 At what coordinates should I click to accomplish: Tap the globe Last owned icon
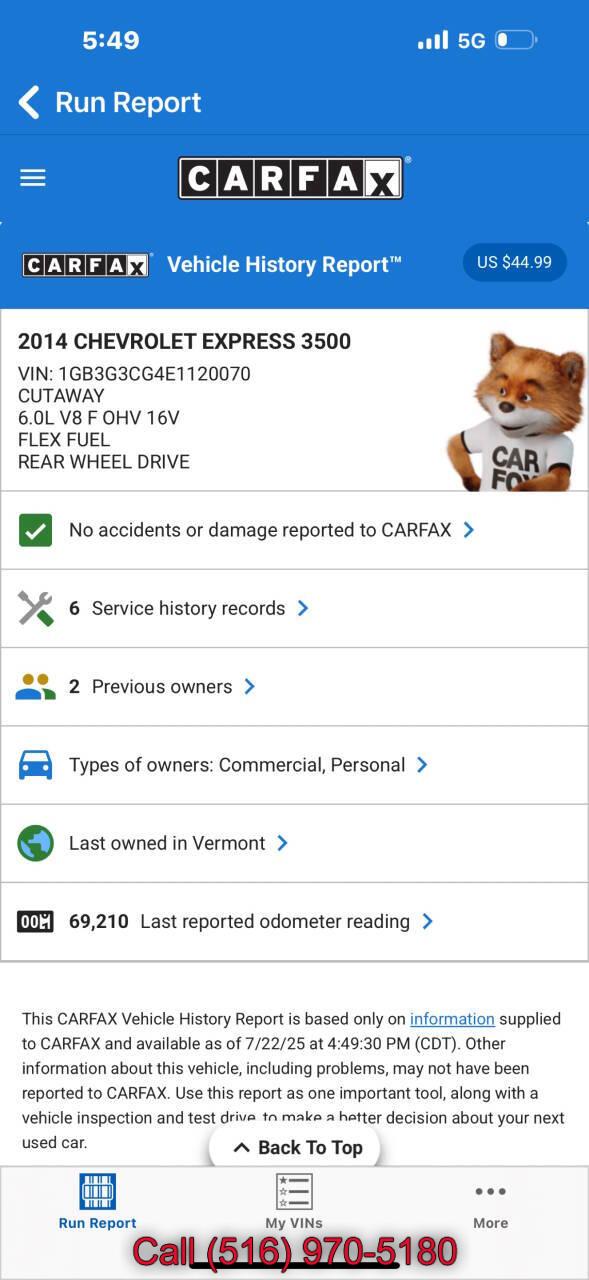tap(35, 843)
